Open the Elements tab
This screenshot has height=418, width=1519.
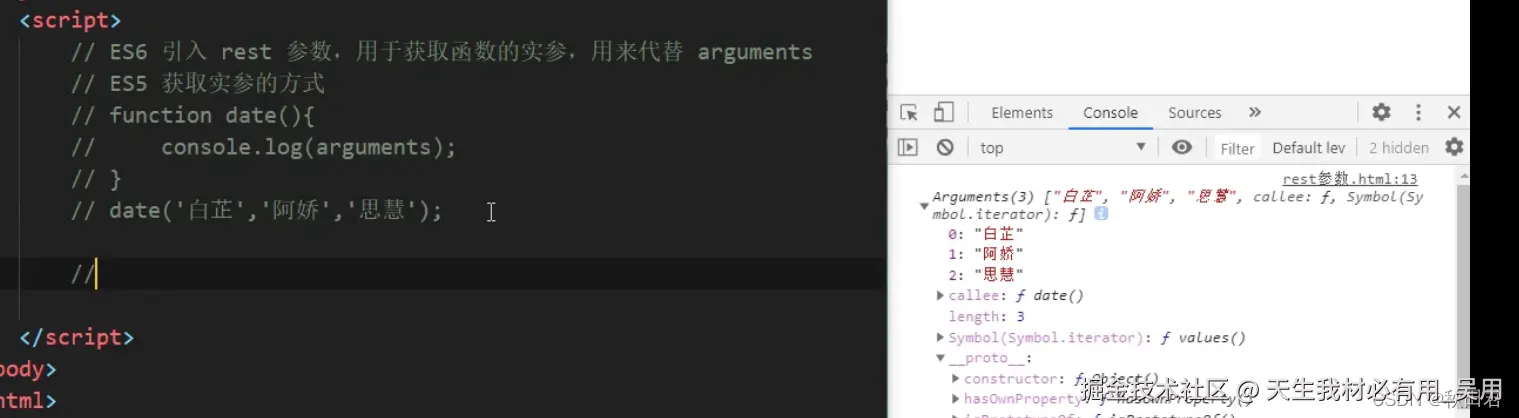[x=1022, y=113]
